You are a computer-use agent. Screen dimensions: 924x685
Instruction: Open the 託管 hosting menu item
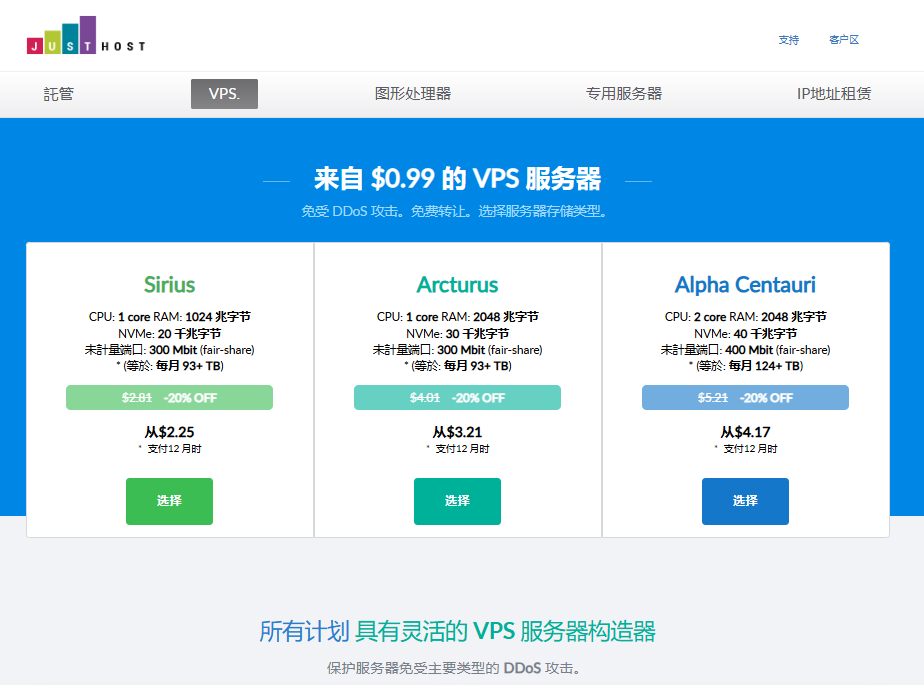tap(59, 94)
